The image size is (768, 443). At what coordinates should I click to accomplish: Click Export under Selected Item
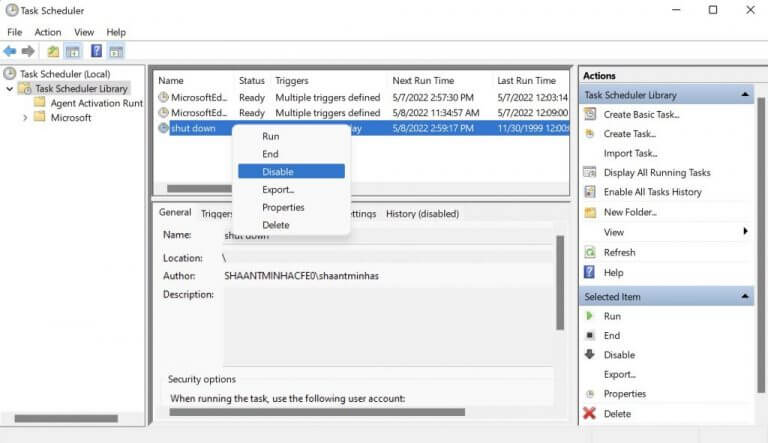click(x=620, y=374)
